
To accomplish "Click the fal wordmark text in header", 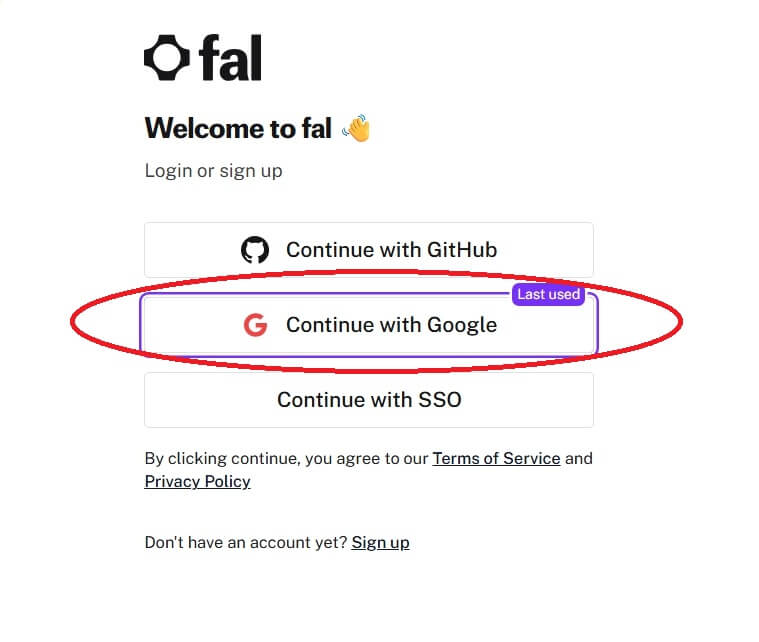I will pyautogui.click(x=230, y=59).
